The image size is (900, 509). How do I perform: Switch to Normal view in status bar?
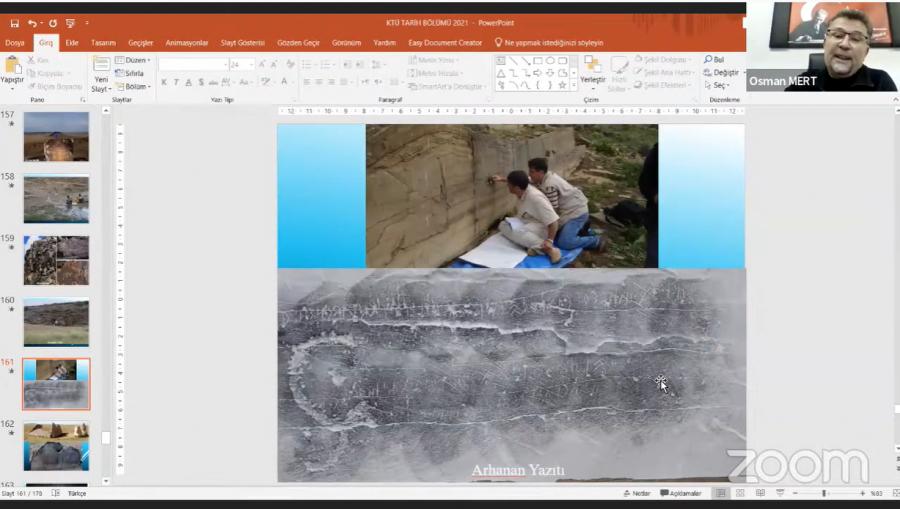coord(721,493)
